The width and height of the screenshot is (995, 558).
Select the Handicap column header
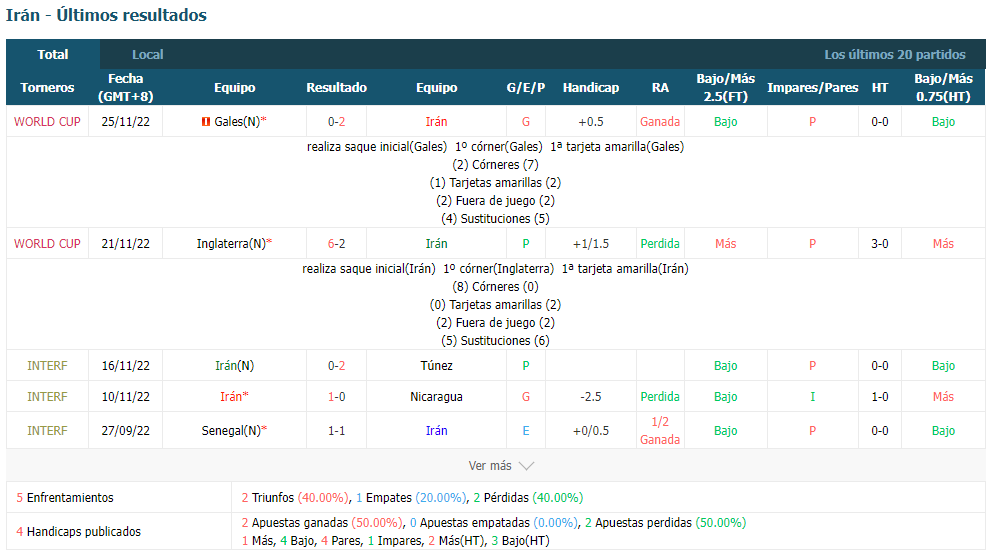click(x=591, y=88)
